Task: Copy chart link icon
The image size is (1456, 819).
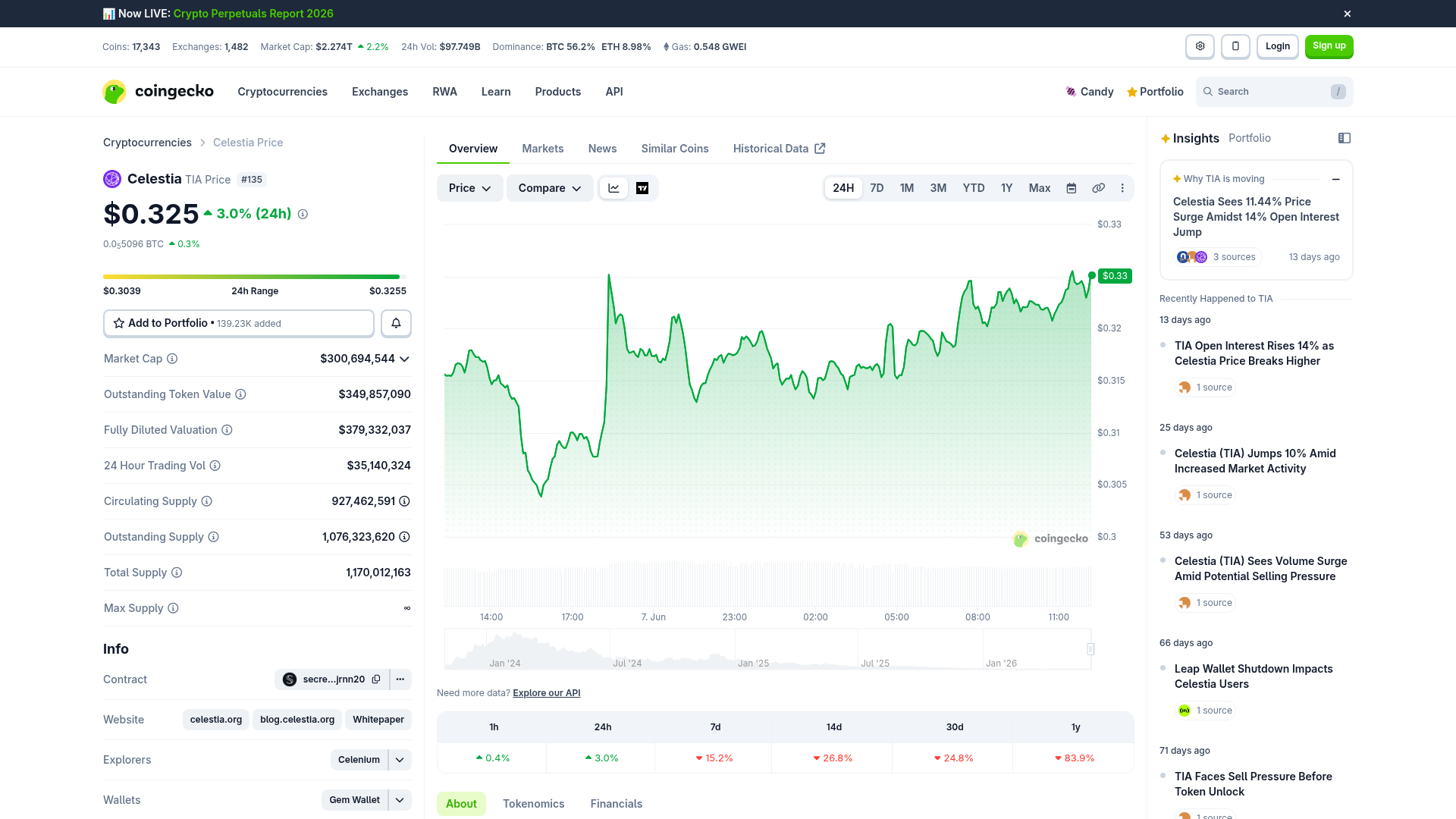Action: (1098, 188)
